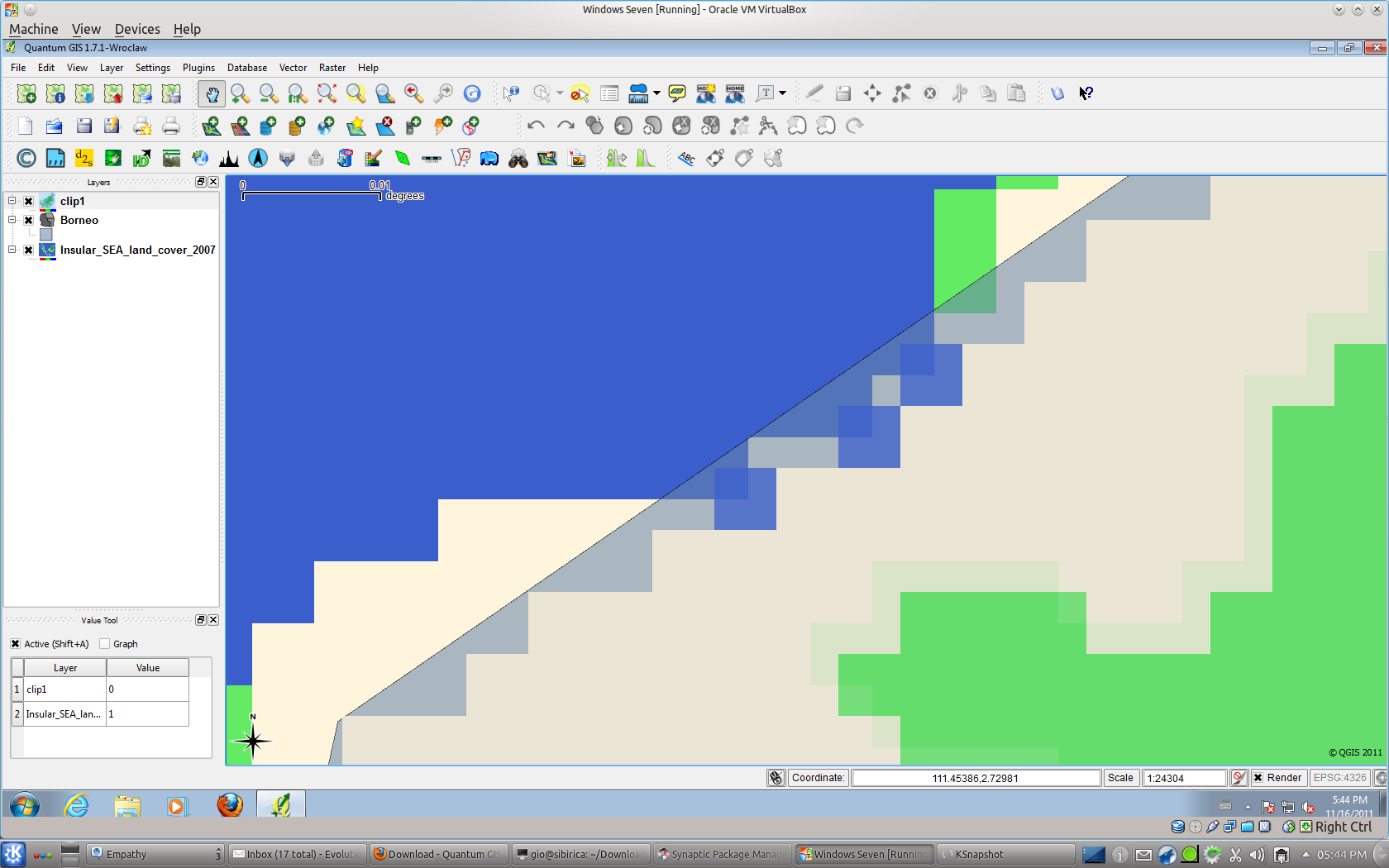This screenshot has height=868, width=1389.
Task: Click the Add Vector Layer icon
Action: [212, 126]
